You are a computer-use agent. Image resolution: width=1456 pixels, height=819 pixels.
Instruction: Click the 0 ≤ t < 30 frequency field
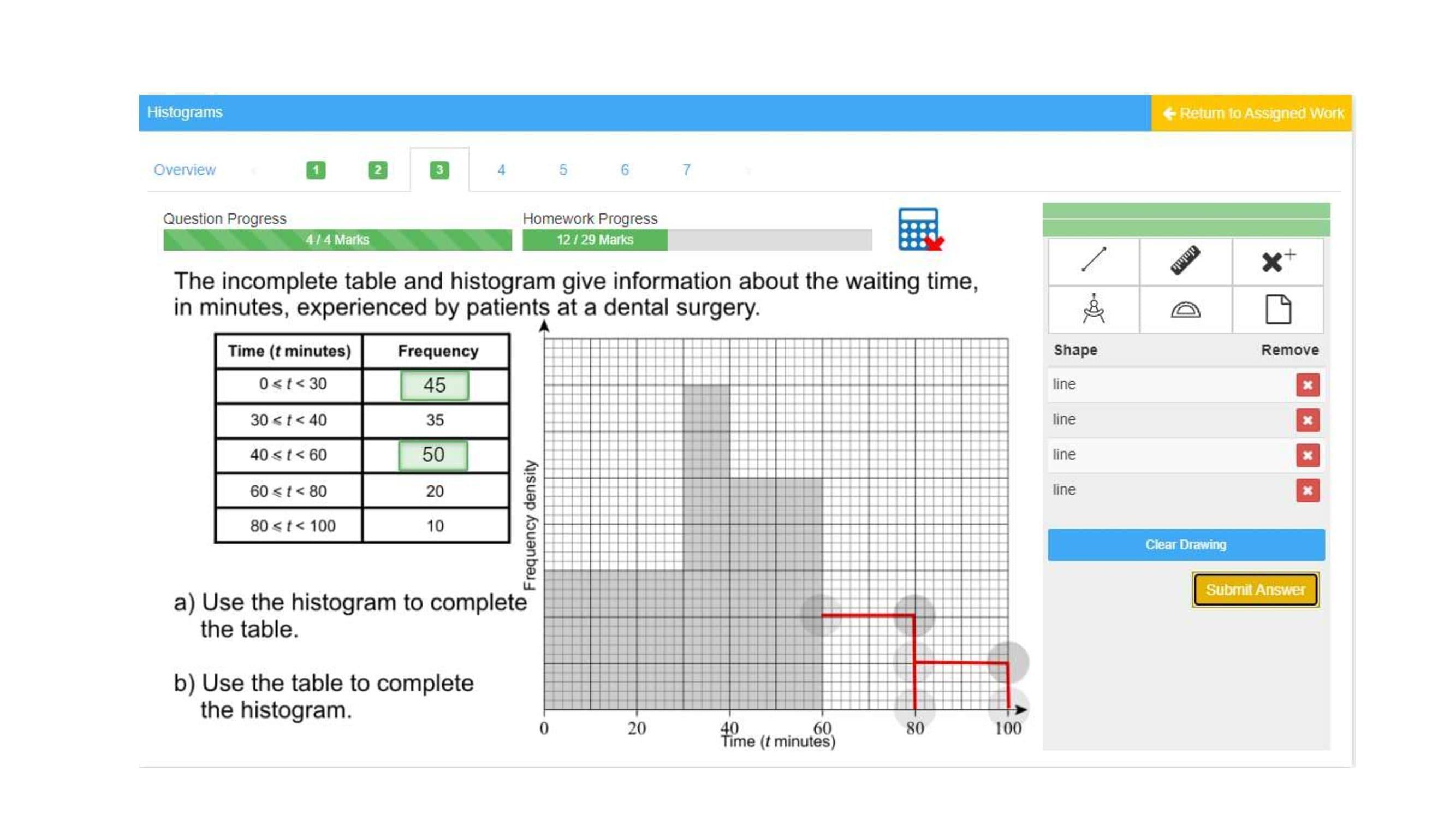(434, 385)
